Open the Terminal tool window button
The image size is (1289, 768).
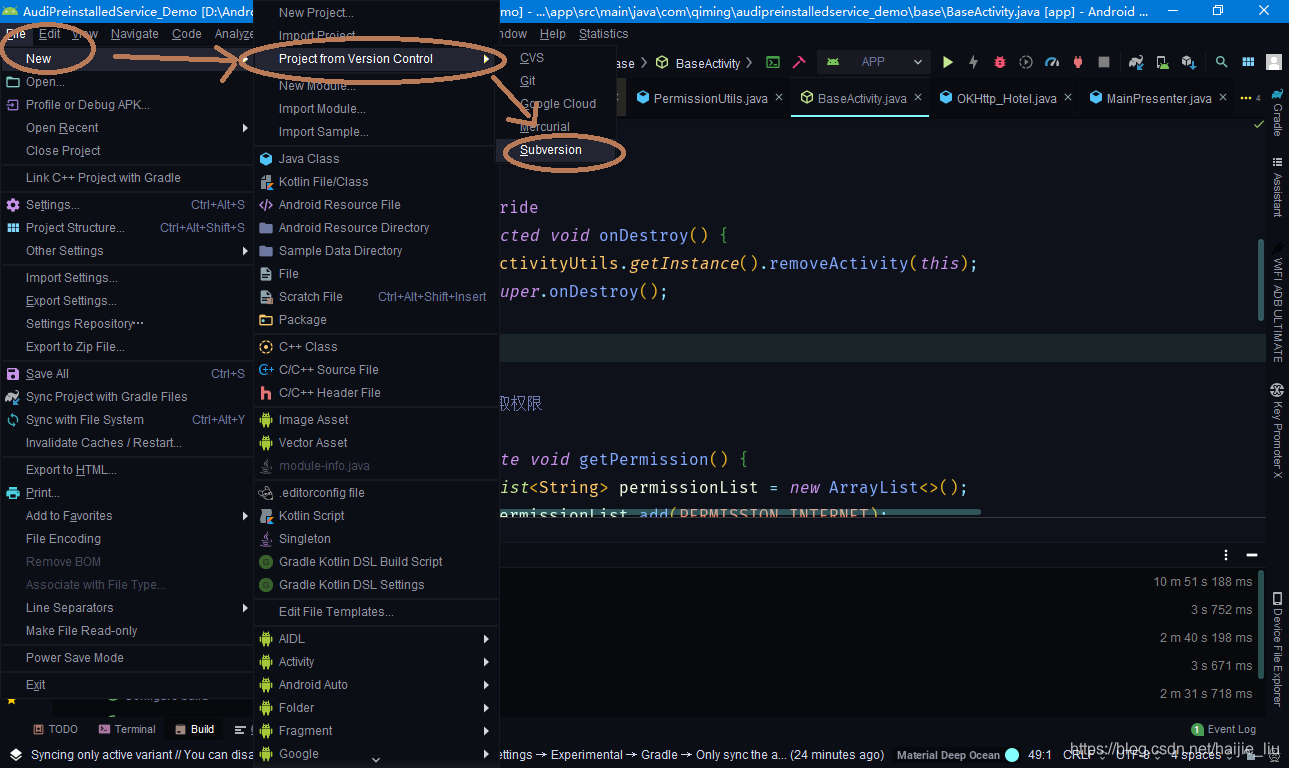(126, 729)
